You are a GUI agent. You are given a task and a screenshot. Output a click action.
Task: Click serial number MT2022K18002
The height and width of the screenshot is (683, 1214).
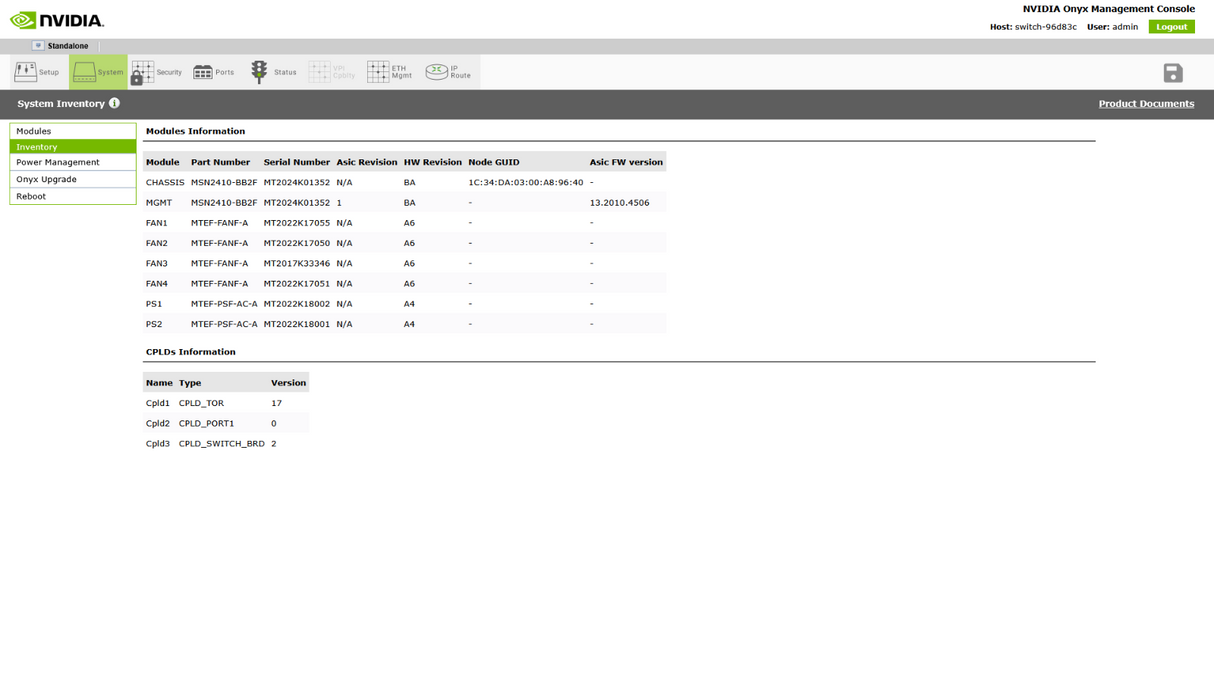297,304
